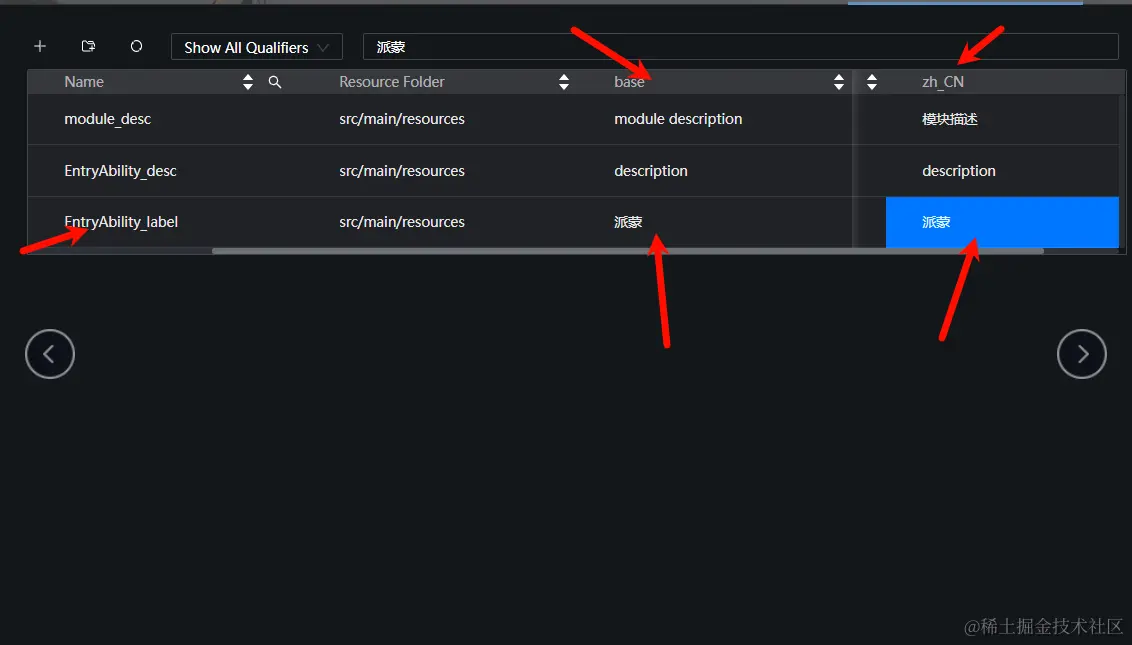
Task: Click resource folder cell of EntryAbility_label
Action: 402,222
